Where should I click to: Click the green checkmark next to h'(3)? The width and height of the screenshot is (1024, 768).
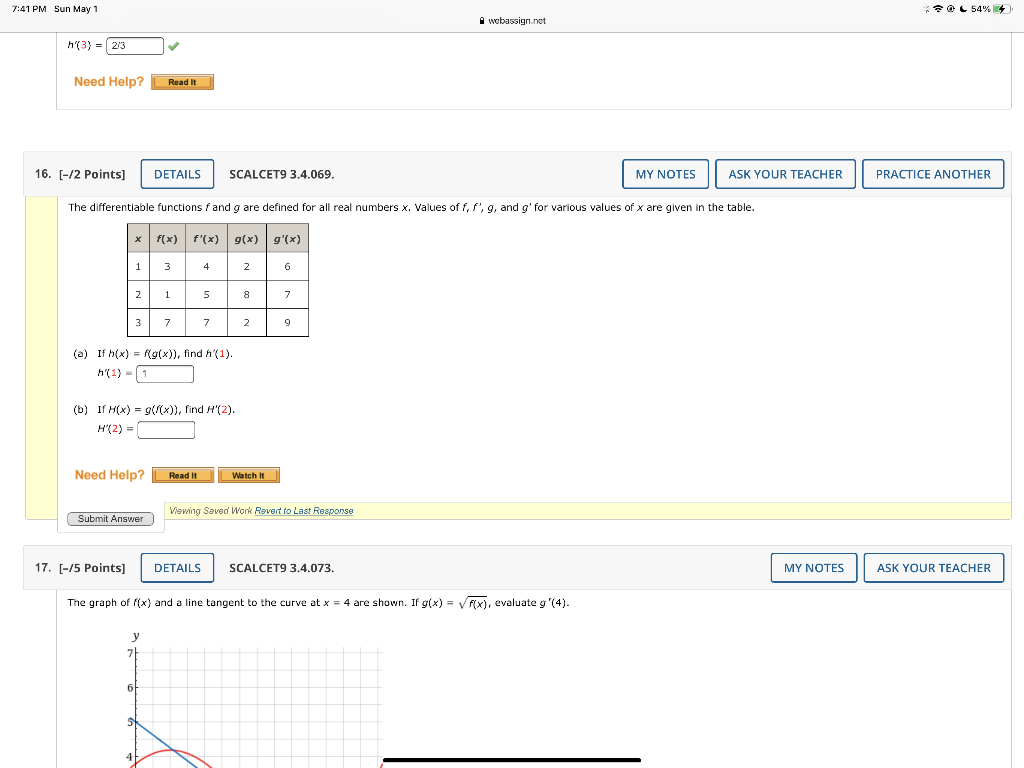172,45
